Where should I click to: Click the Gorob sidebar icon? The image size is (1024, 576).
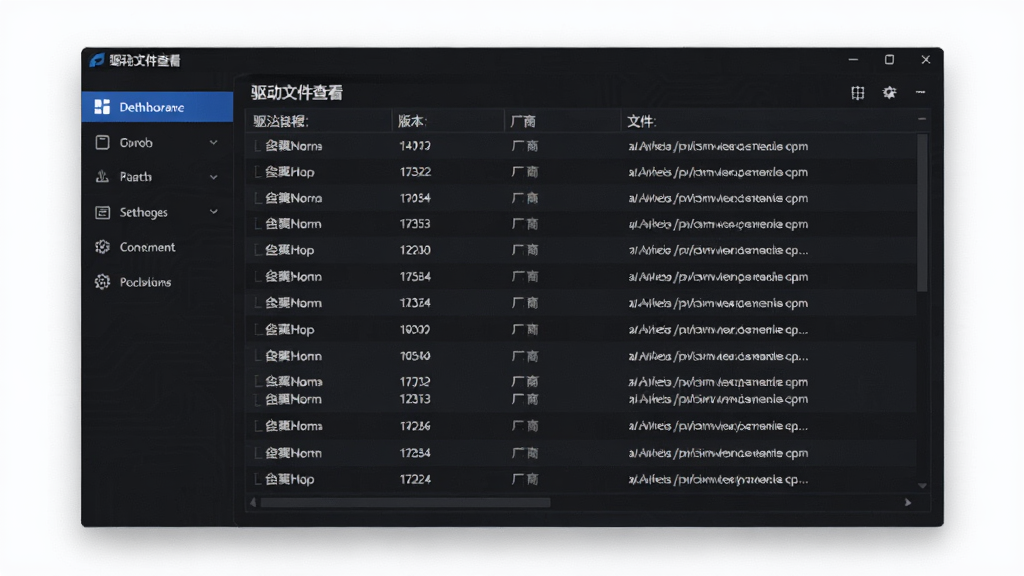click(103, 142)
